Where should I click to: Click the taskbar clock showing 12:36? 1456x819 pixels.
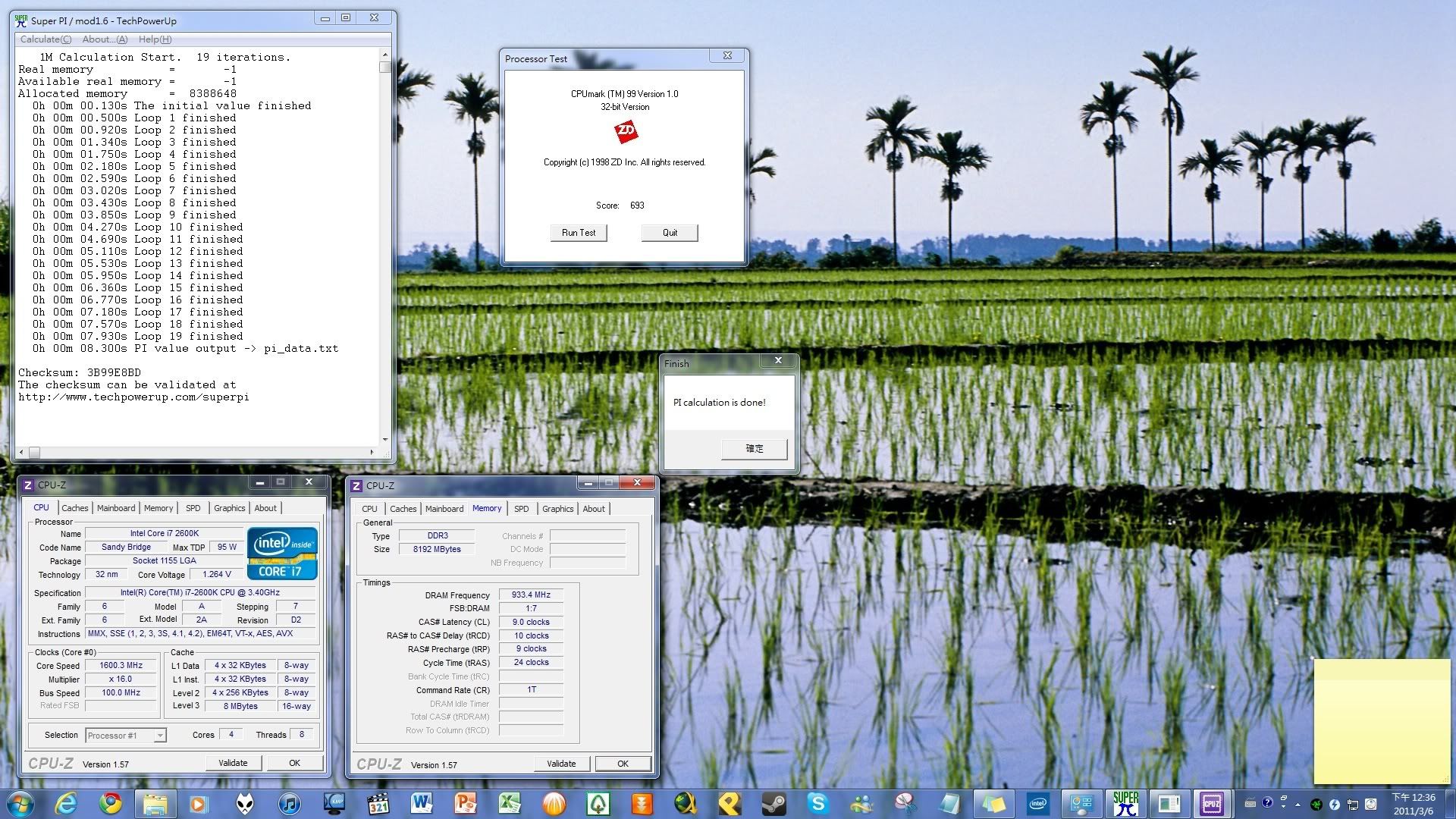point(1414,804)
